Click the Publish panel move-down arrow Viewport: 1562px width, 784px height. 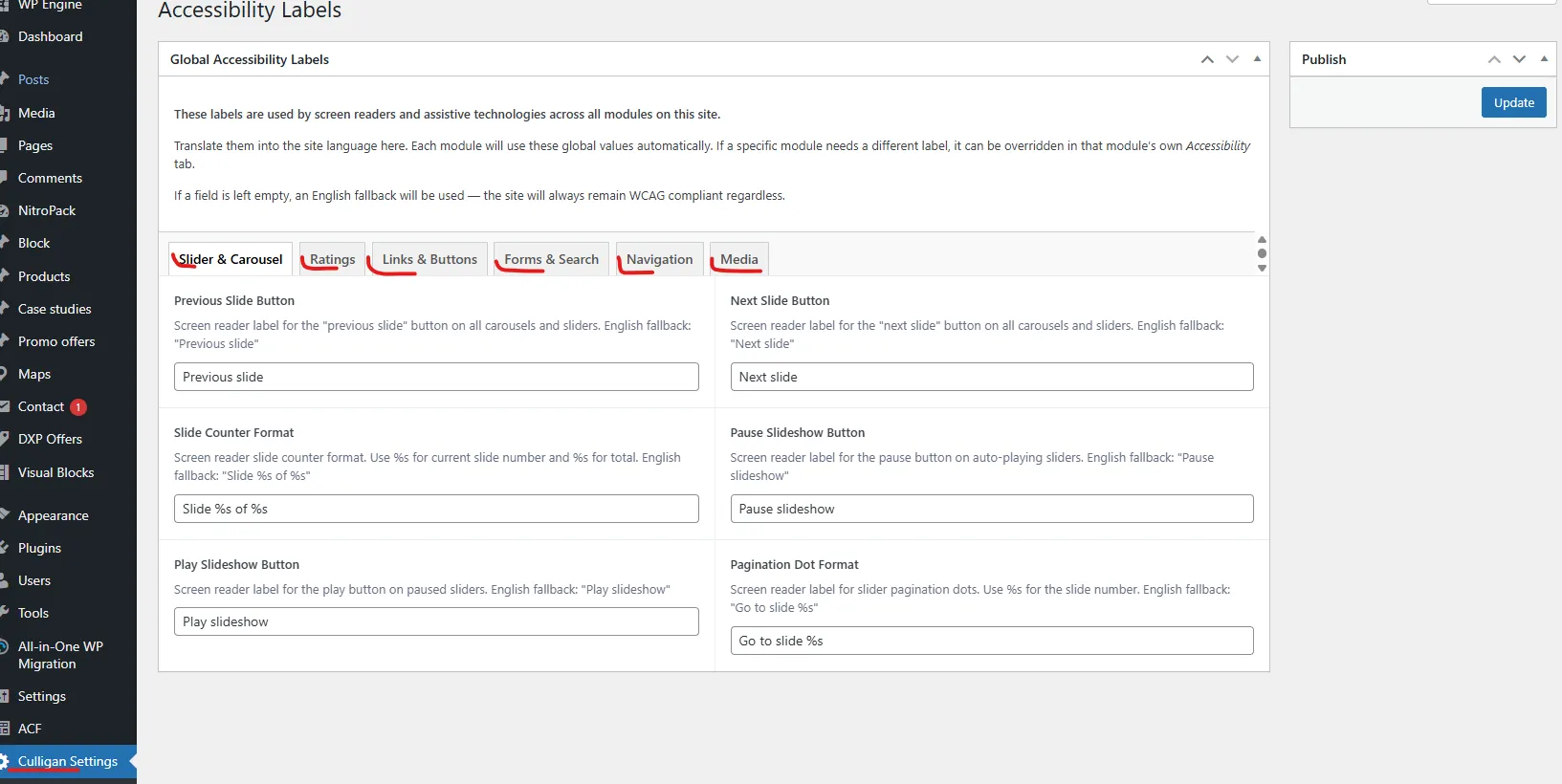point(1519,59)
